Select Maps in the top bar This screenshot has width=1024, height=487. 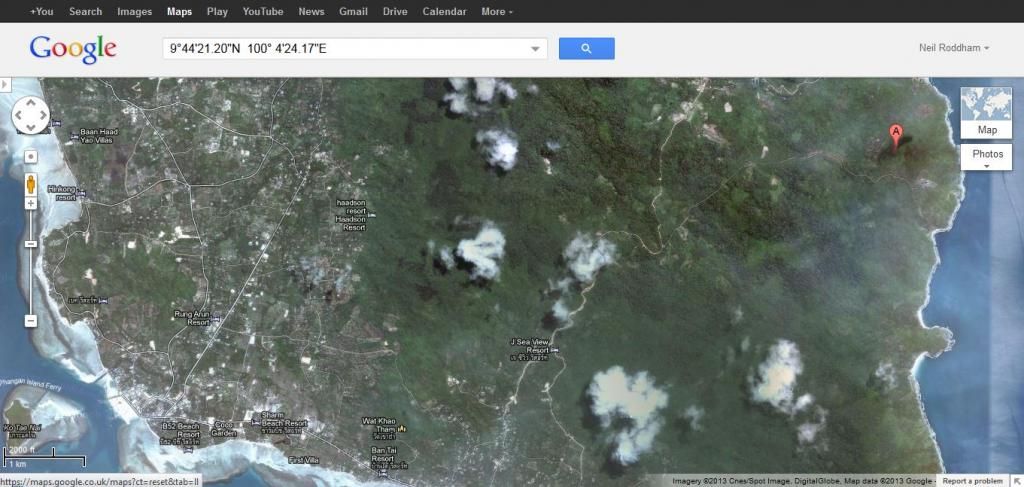tap(180, 11)
